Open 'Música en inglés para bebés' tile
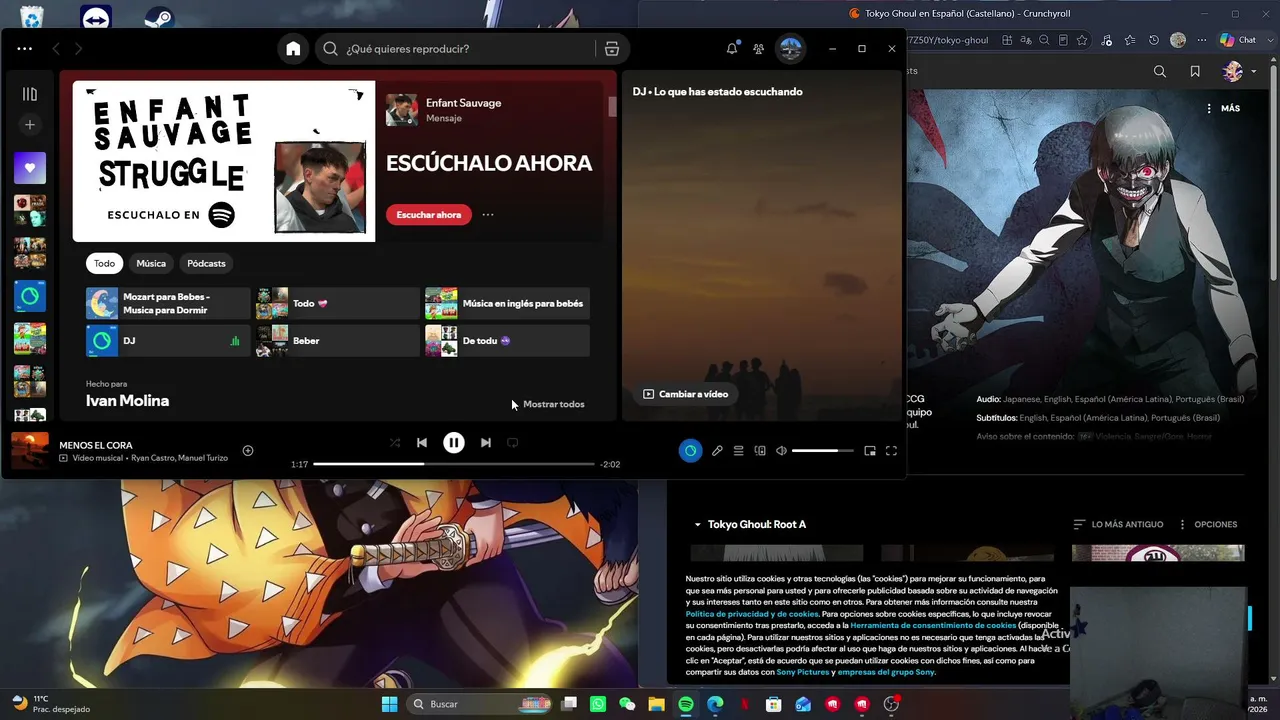The height and width of the screenshot is (720, 1280). [507, 303]
